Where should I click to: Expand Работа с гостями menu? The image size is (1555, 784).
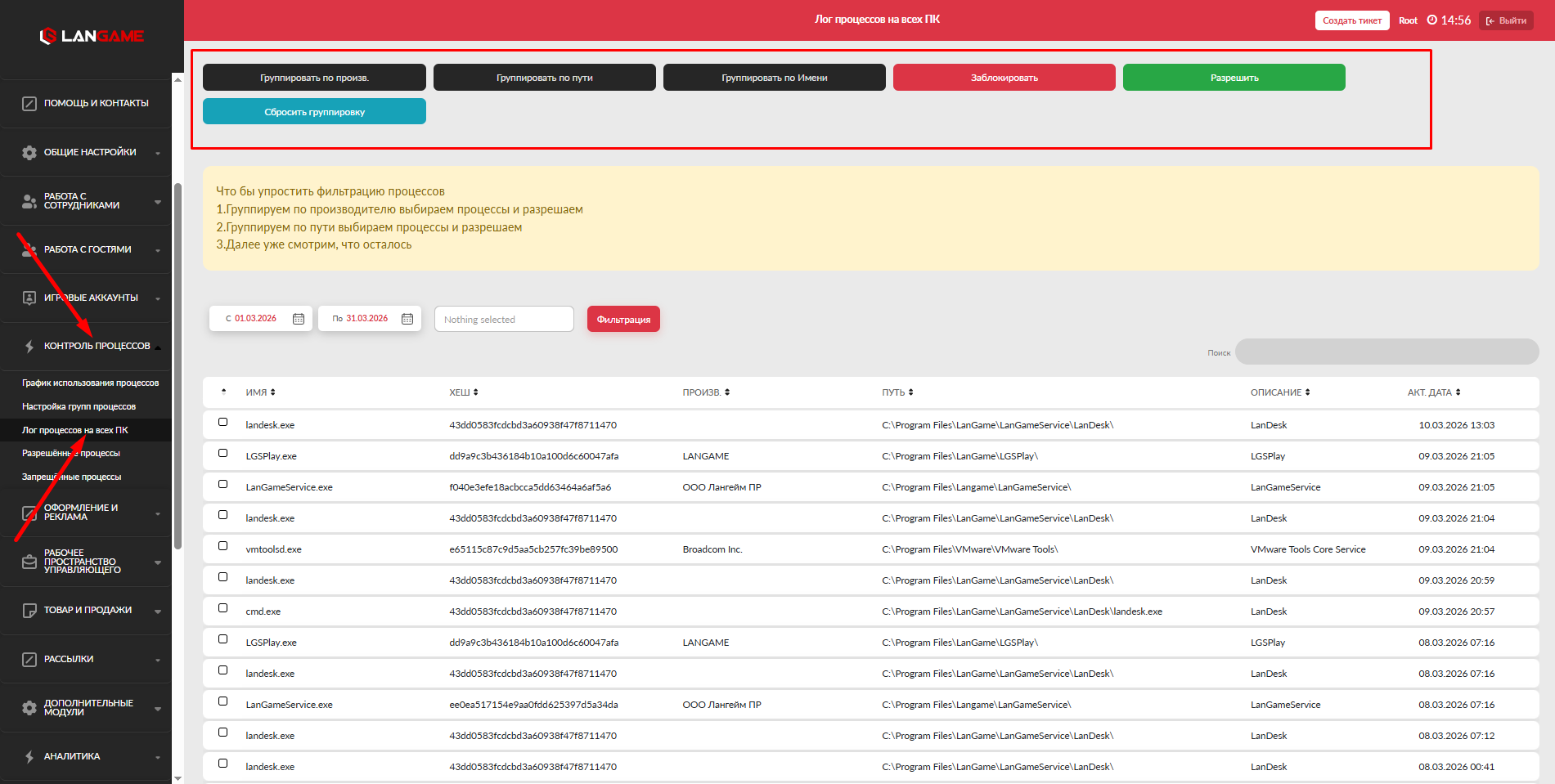click(158, 250)
